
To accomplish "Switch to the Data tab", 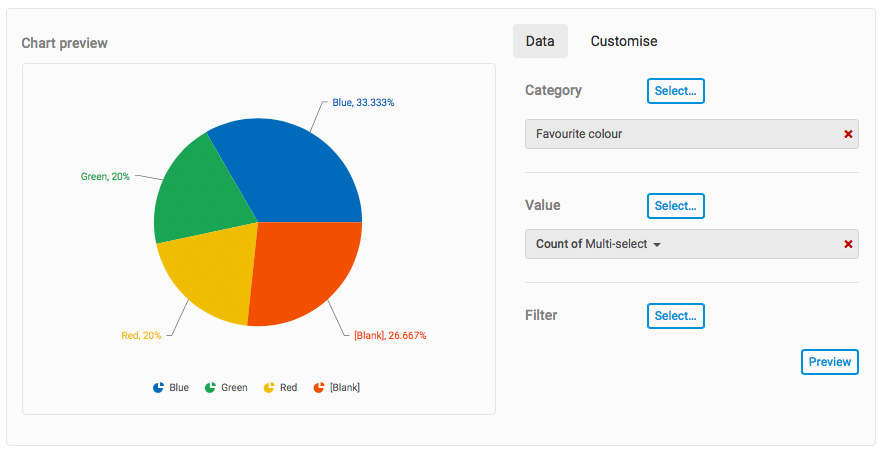I will (540, 41).
